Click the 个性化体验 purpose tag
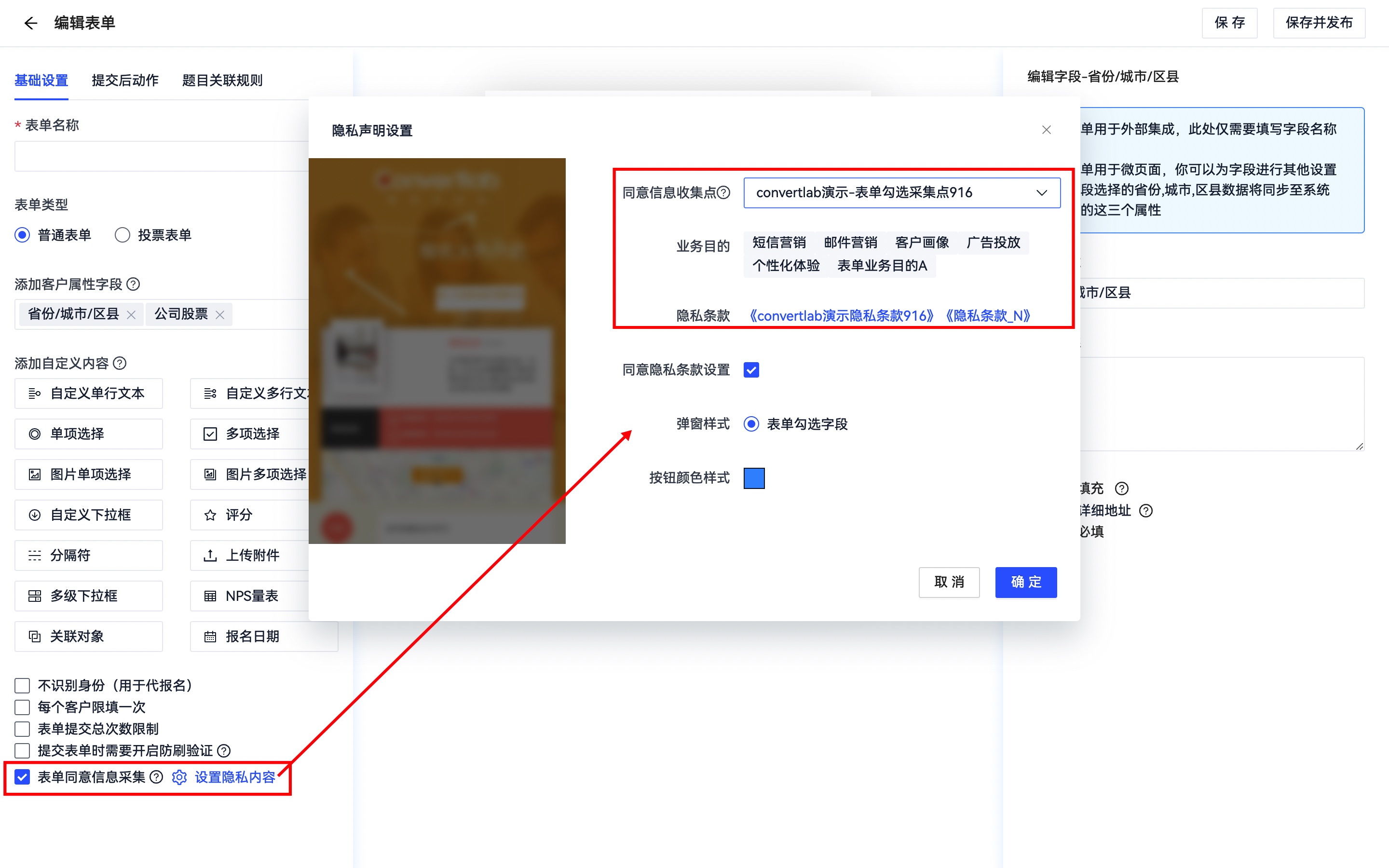1389x868 pixels. [x=786, y=266]
